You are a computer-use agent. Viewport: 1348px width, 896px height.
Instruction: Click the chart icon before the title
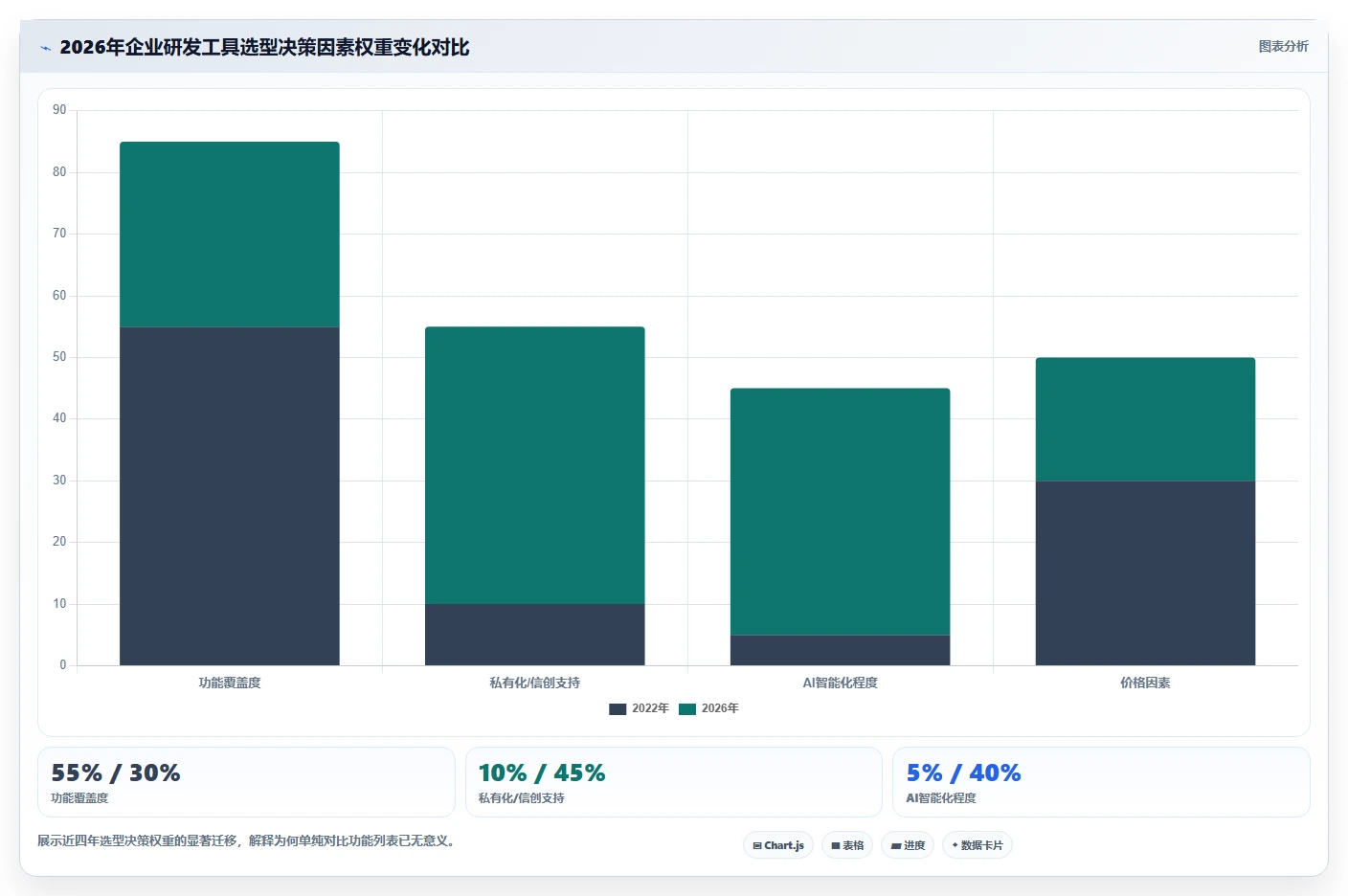click(45, 48)
